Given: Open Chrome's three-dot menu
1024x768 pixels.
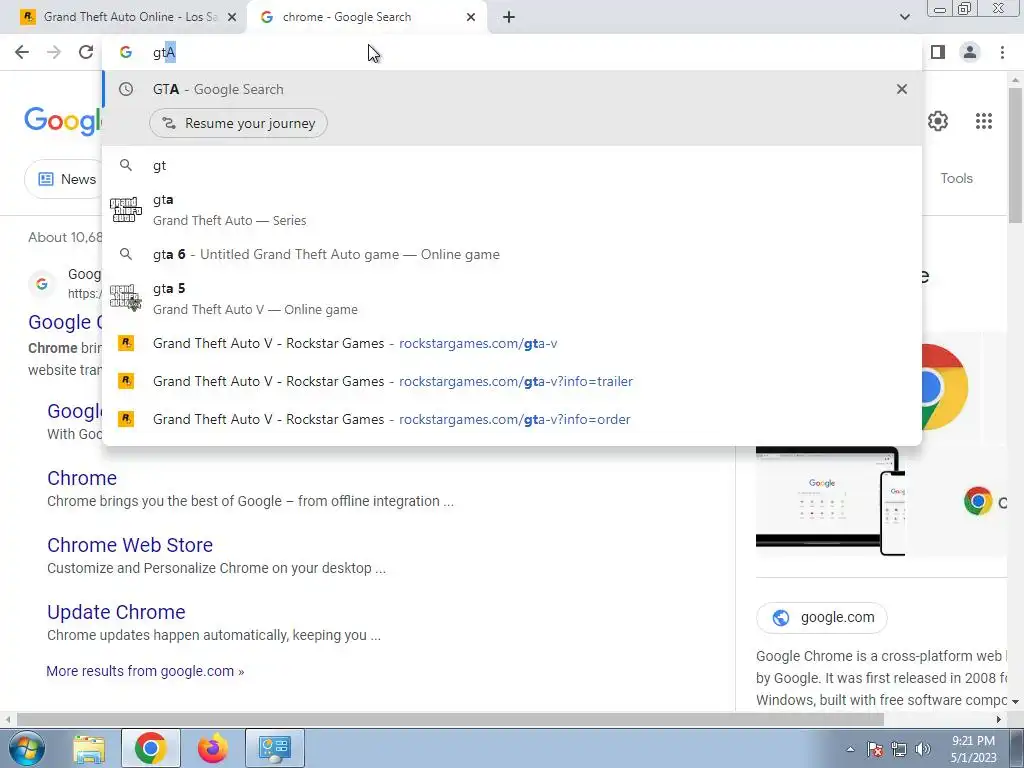Looking at the screenshot, I should (1002, 52).
